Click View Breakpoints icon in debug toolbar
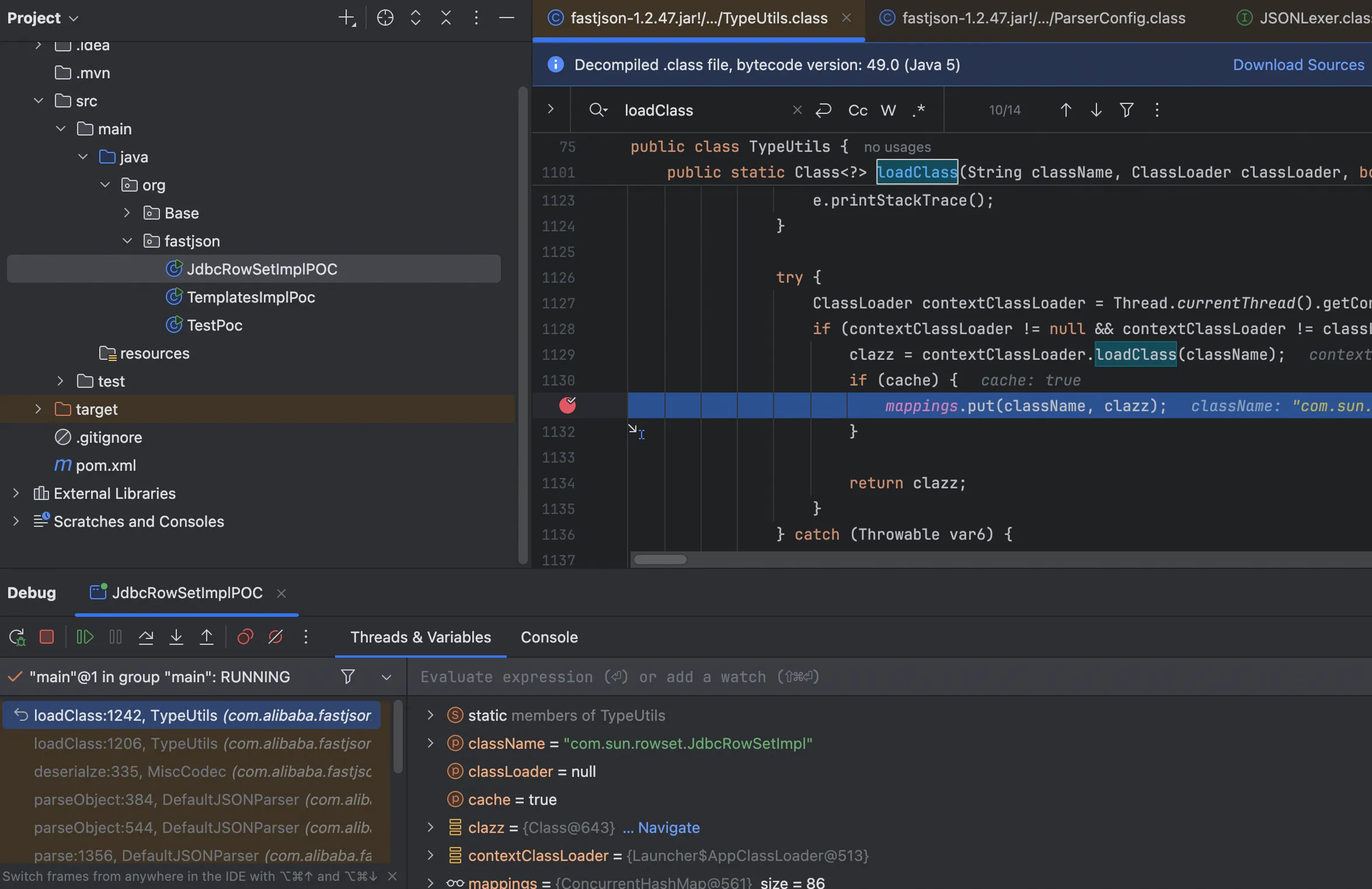 pyautogui.click(x=245, y=637)
